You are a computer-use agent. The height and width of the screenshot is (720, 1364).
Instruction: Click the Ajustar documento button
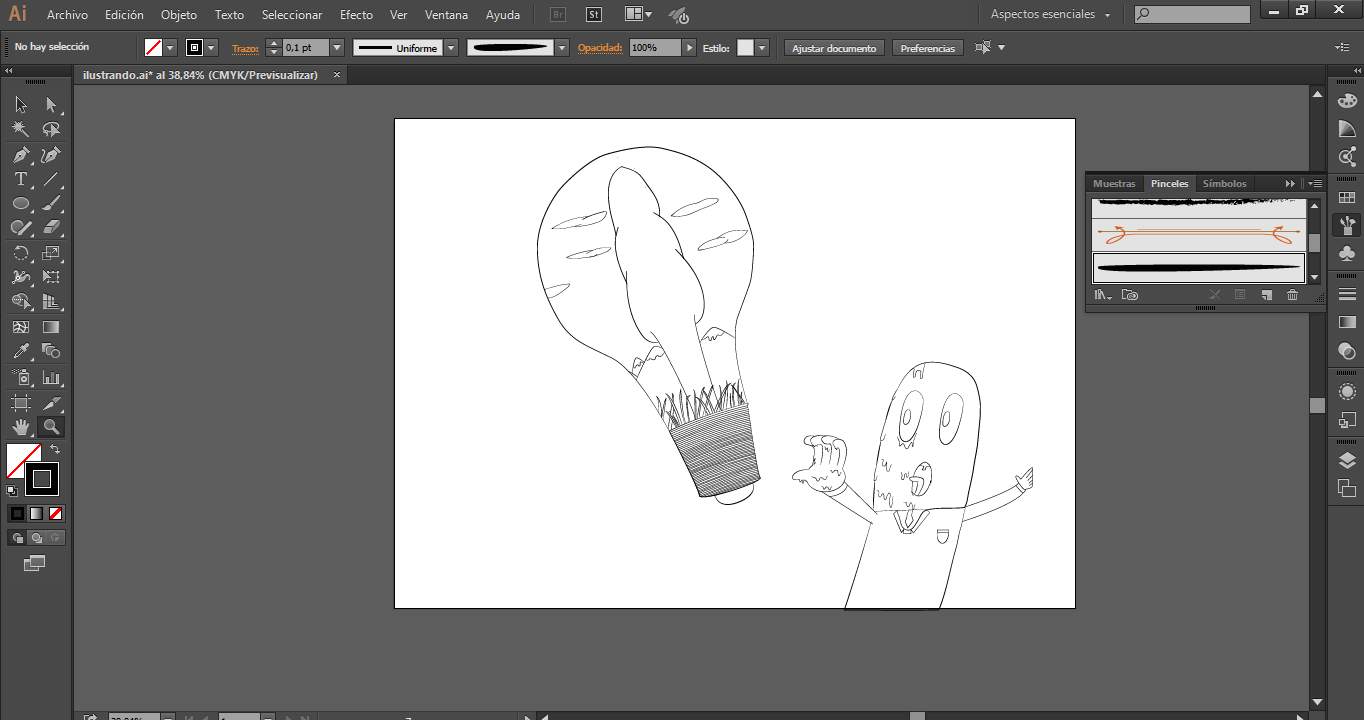click(x=834, y=48)
